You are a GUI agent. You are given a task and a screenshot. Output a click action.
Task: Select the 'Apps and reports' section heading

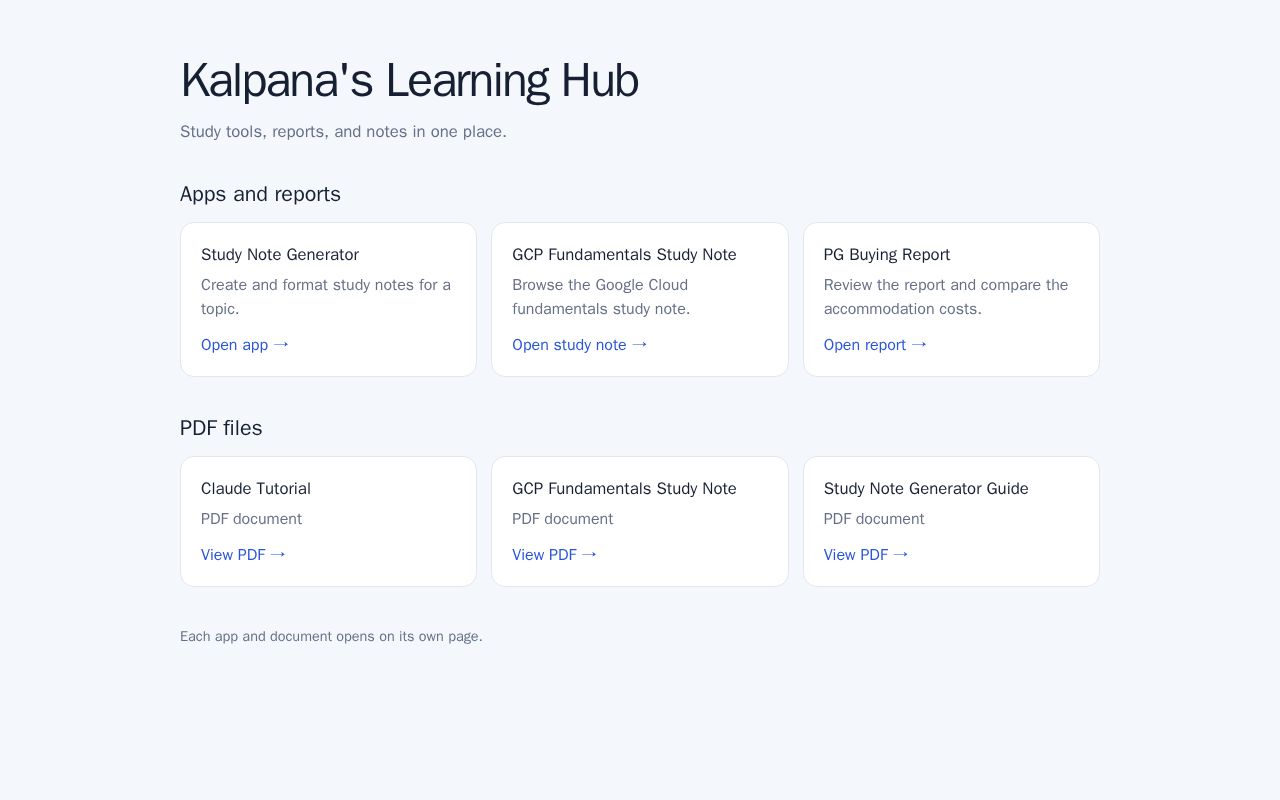click(x=260, y=194)
